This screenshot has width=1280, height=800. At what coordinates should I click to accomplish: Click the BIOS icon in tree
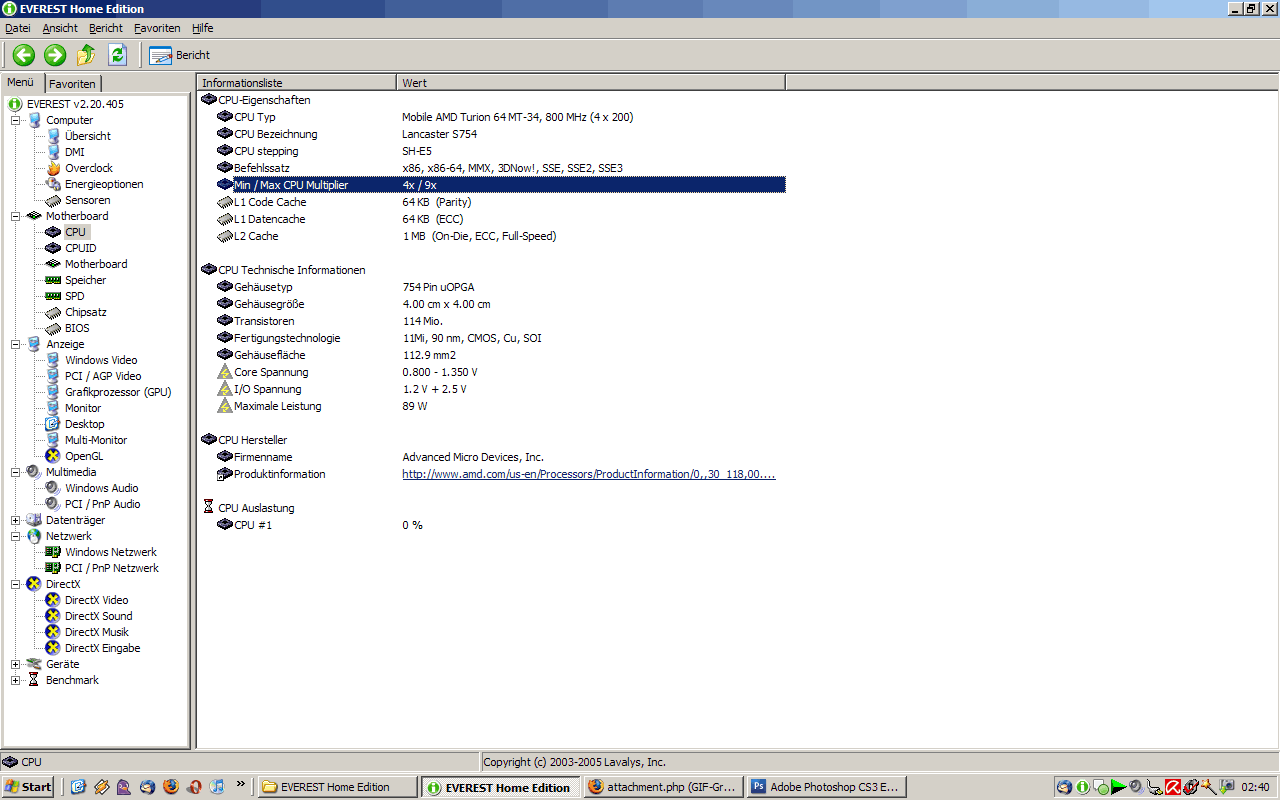point(53,328)
